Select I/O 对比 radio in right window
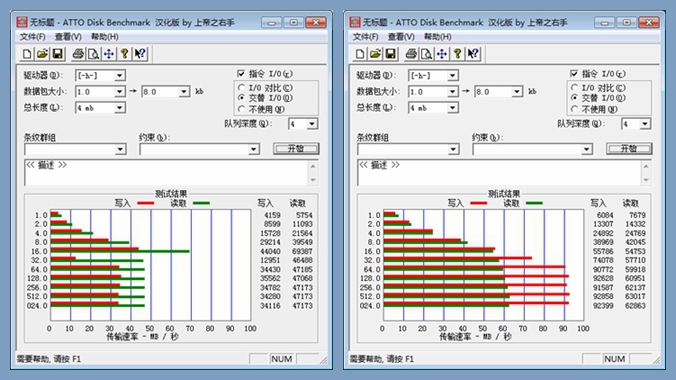 (574, 88)
